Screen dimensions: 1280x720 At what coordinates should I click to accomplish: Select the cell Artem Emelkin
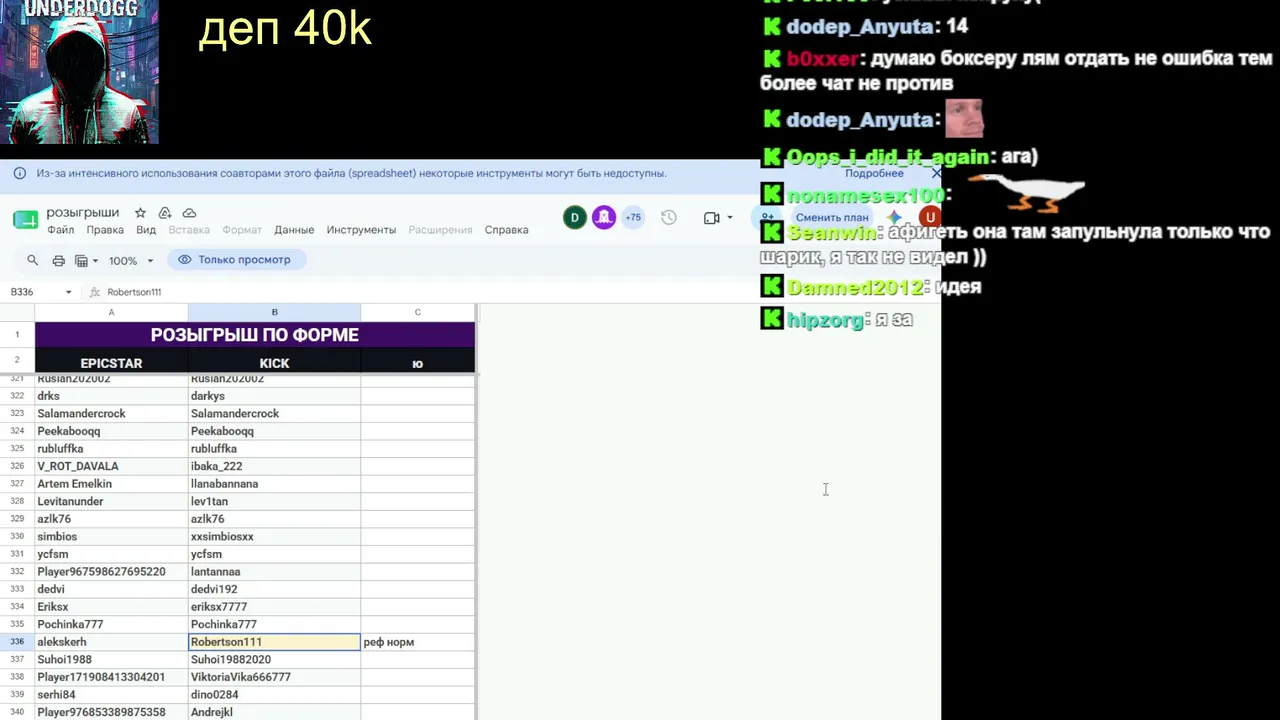111,484
